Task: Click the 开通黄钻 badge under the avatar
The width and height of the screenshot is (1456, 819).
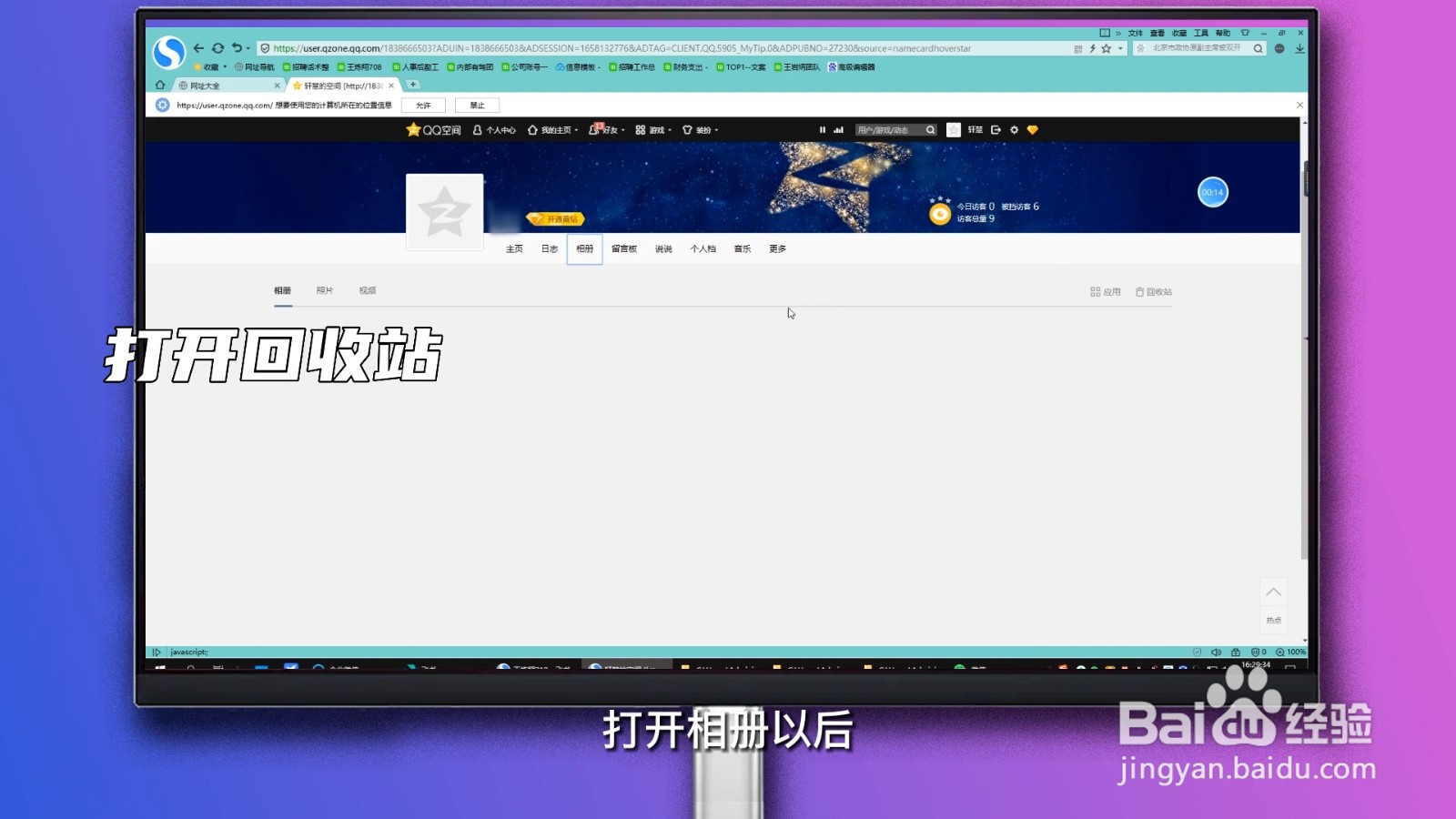Action: pos(556,217)
